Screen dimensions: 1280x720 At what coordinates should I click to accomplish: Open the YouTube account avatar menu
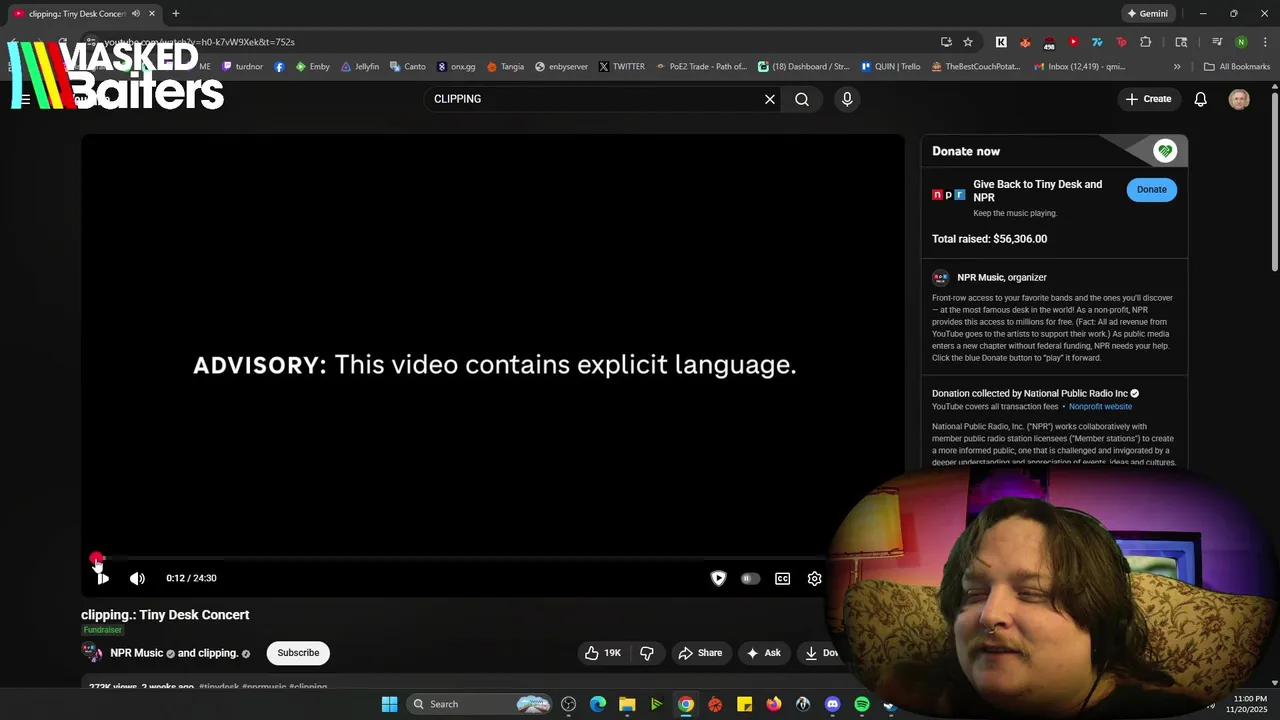[x=1239, y=99]
